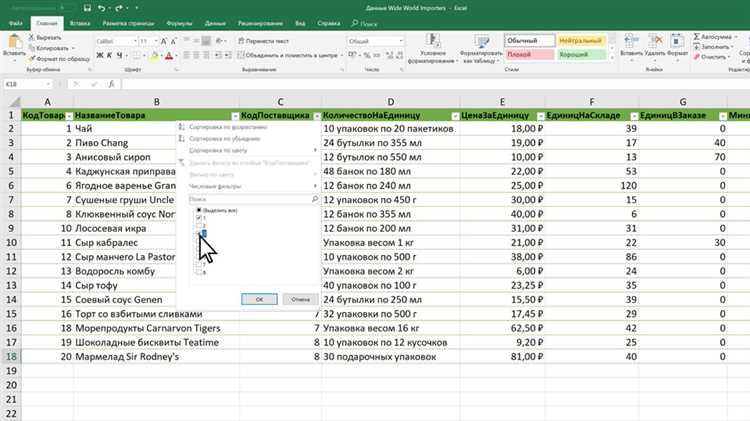Switch to the Формулы ribbon tab
Screen dimensions: 750x421
tap(179, 23)
